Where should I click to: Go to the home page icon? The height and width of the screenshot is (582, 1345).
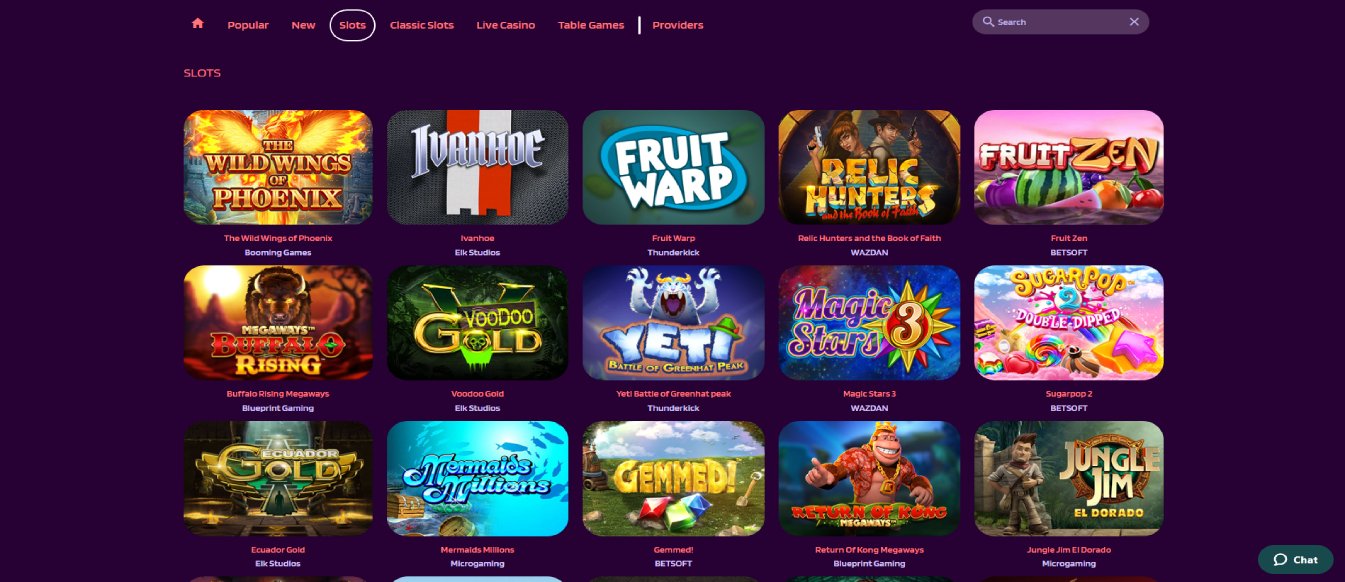(x=198, y=23)
